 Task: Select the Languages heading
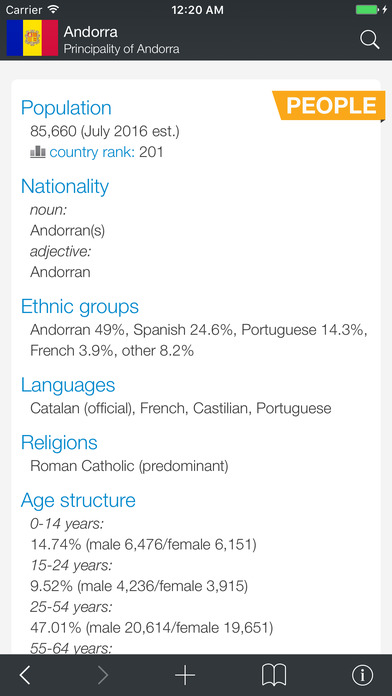[x=68, y=385]
